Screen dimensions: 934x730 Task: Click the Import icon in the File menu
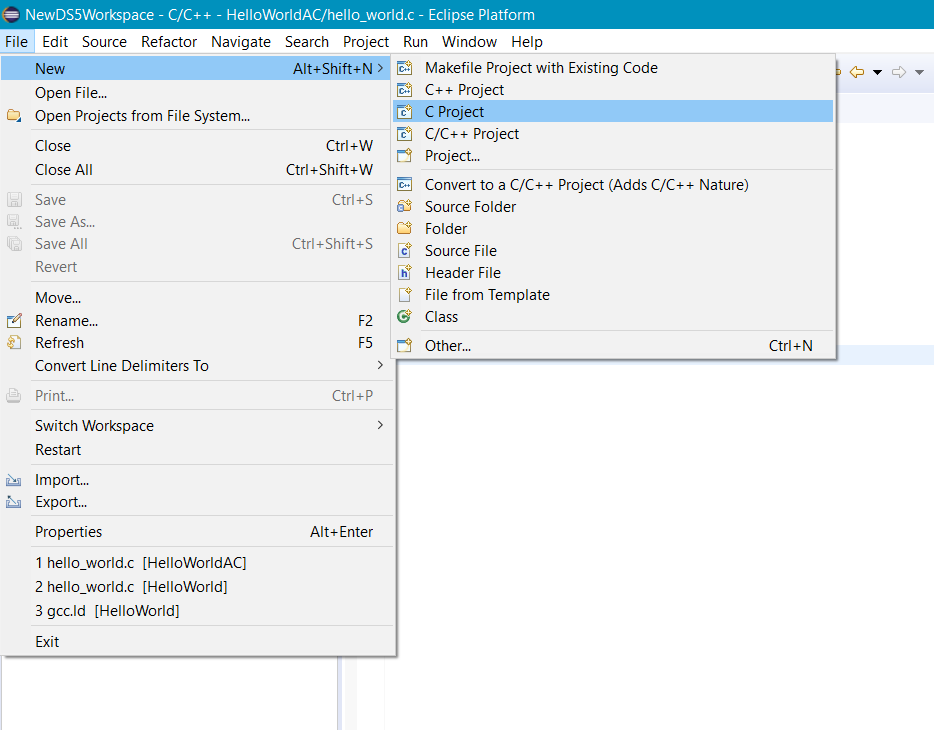[x=14, y=479]
